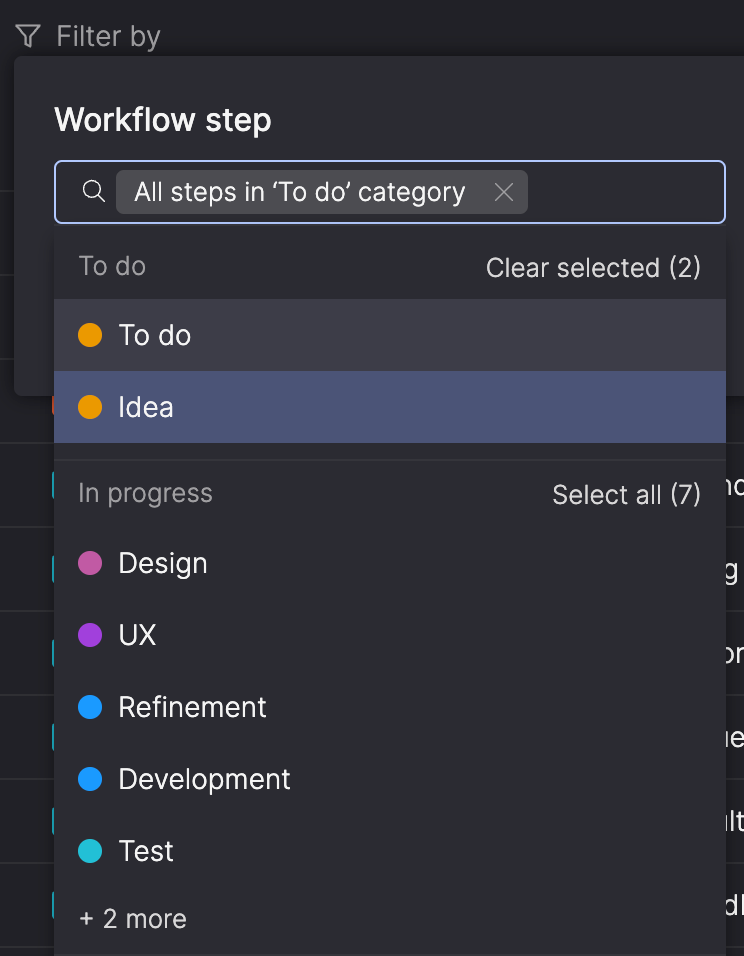
Task: Click Select all (7) for In progress
Action: [x=626, y=495]
